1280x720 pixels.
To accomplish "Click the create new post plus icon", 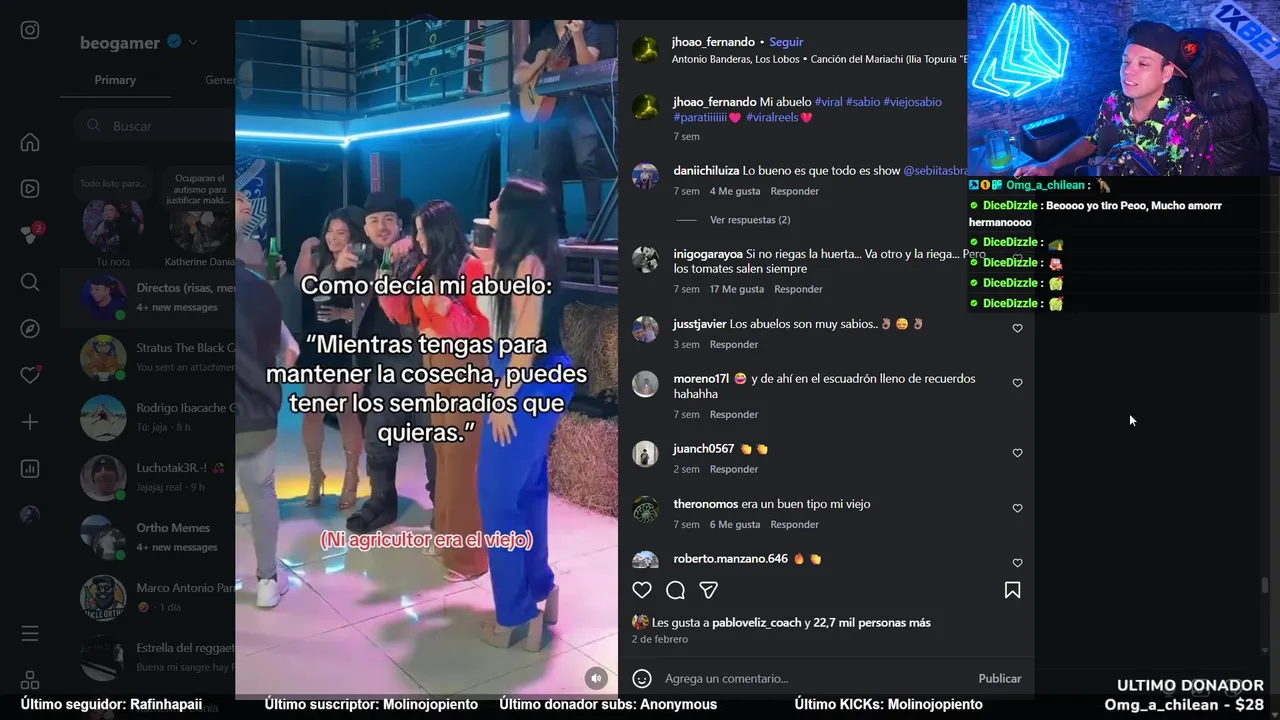I will (x=30, y=422).
